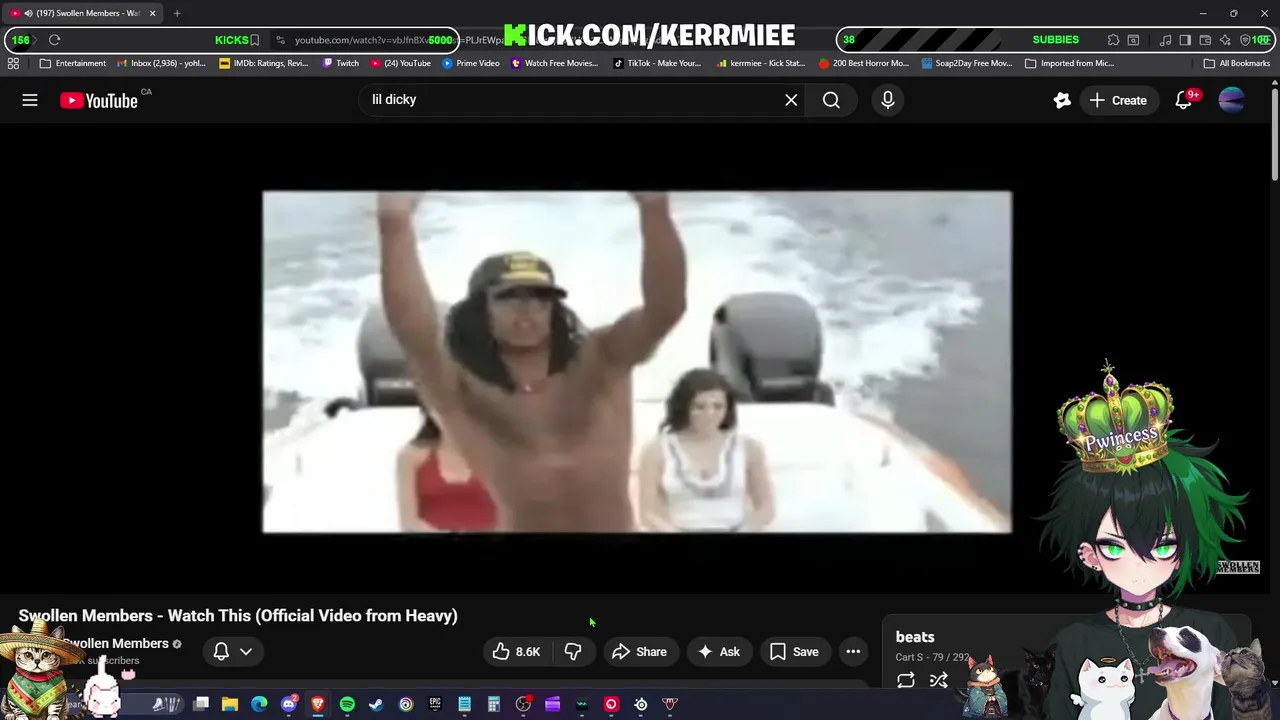
Task: Open Epic Games Launcher from the taskbar
Action: (x=435, y=704)
